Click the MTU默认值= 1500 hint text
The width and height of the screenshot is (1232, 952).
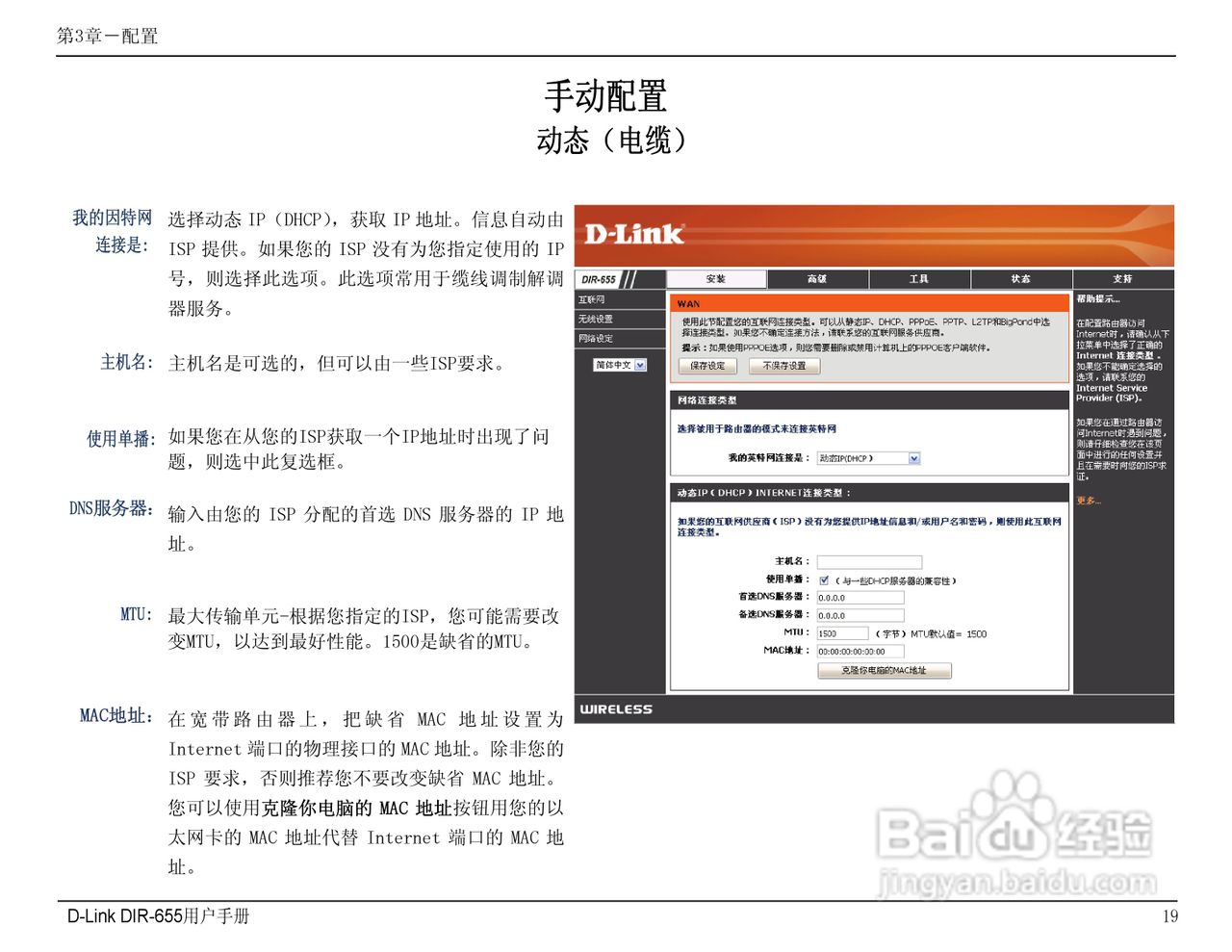click(948, 634)
